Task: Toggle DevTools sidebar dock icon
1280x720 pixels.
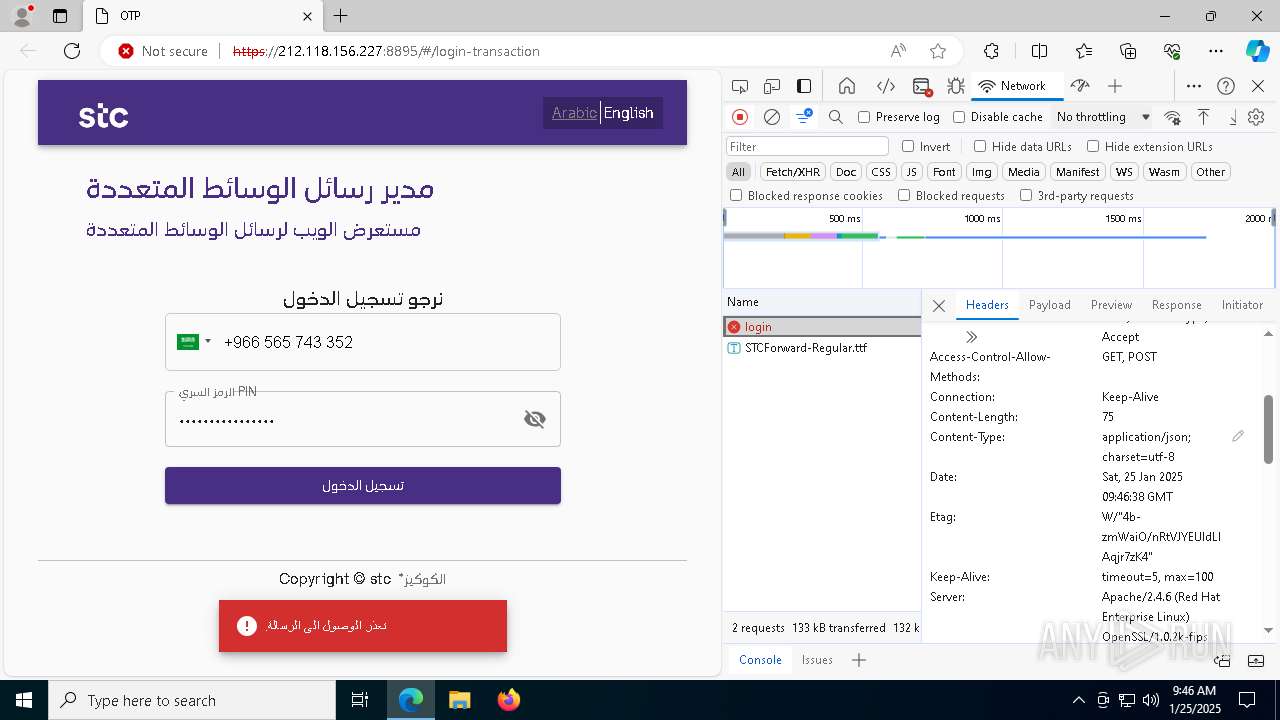Action: pos(804,86)
